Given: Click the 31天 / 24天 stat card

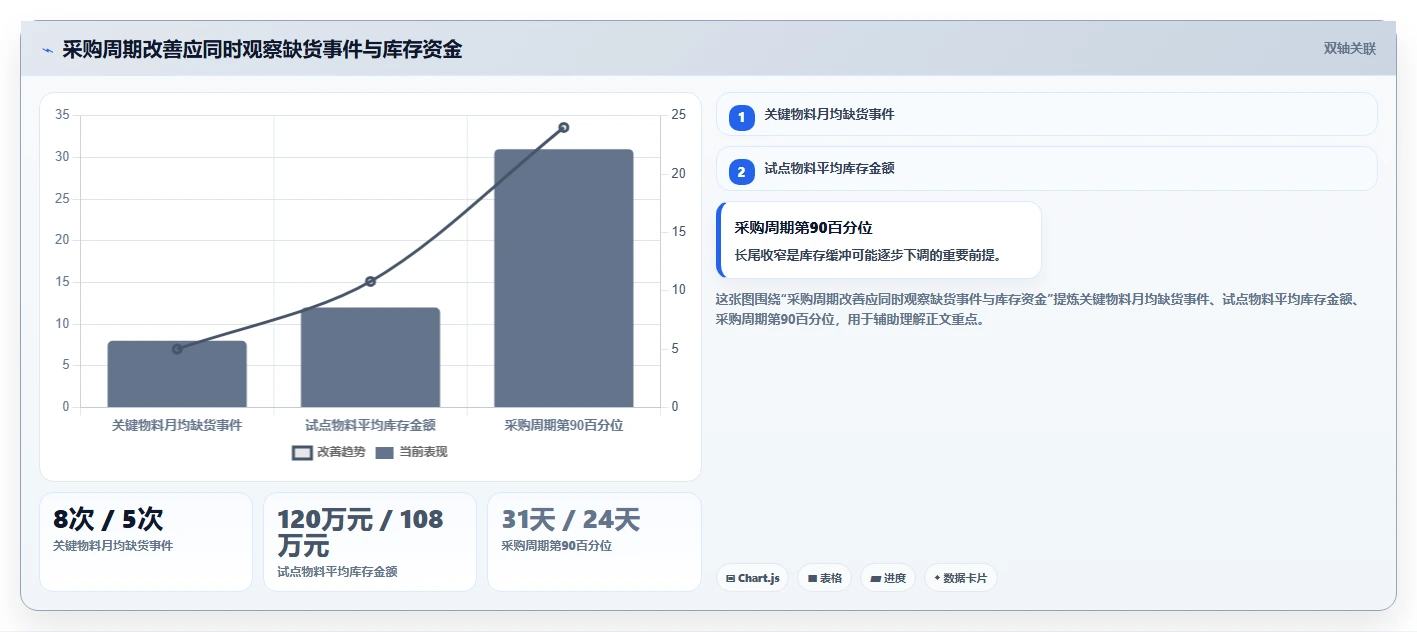Looking at the screenshot, I should 594,541.
